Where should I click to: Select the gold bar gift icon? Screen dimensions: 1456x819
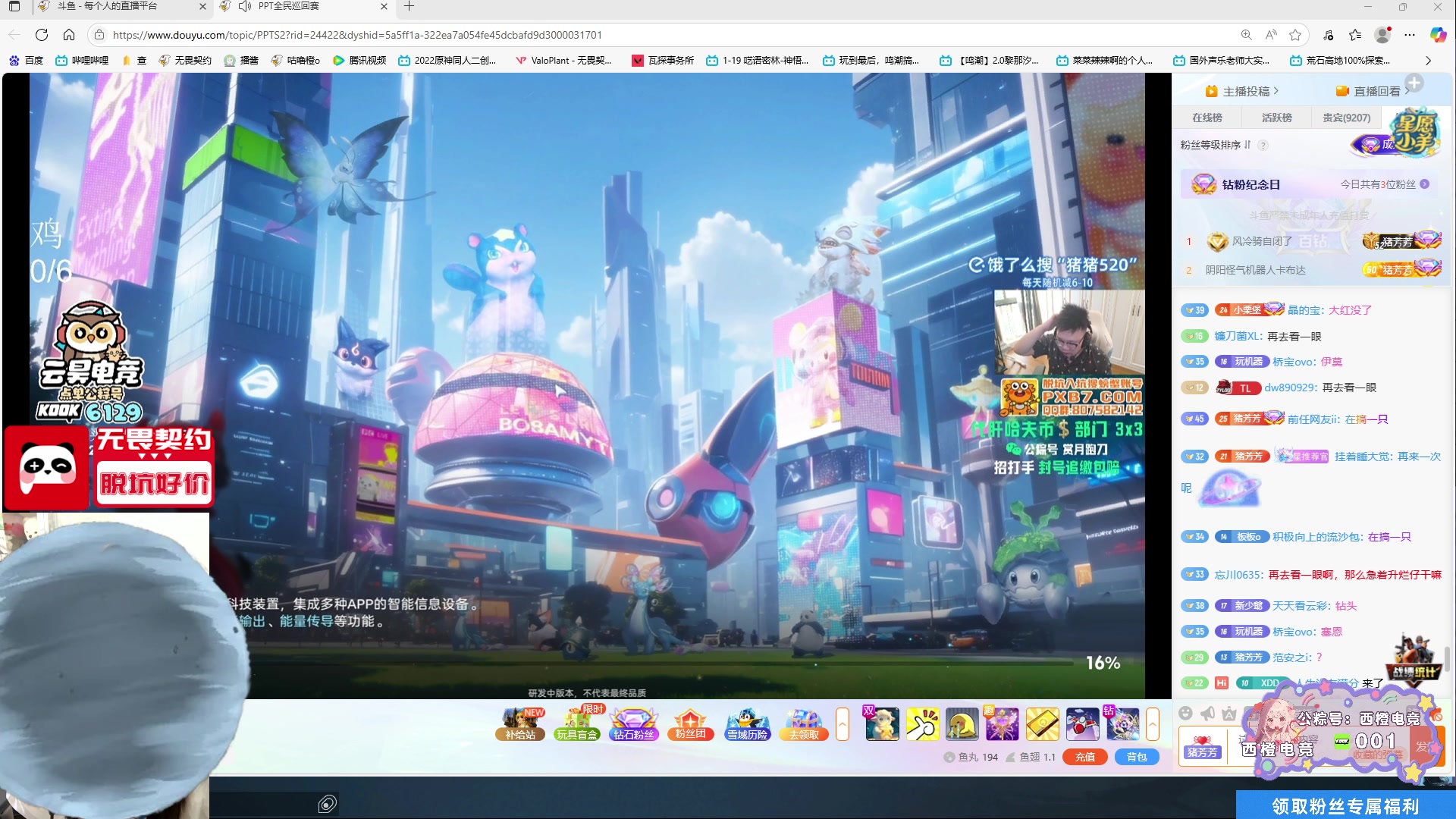point(1043,724)
